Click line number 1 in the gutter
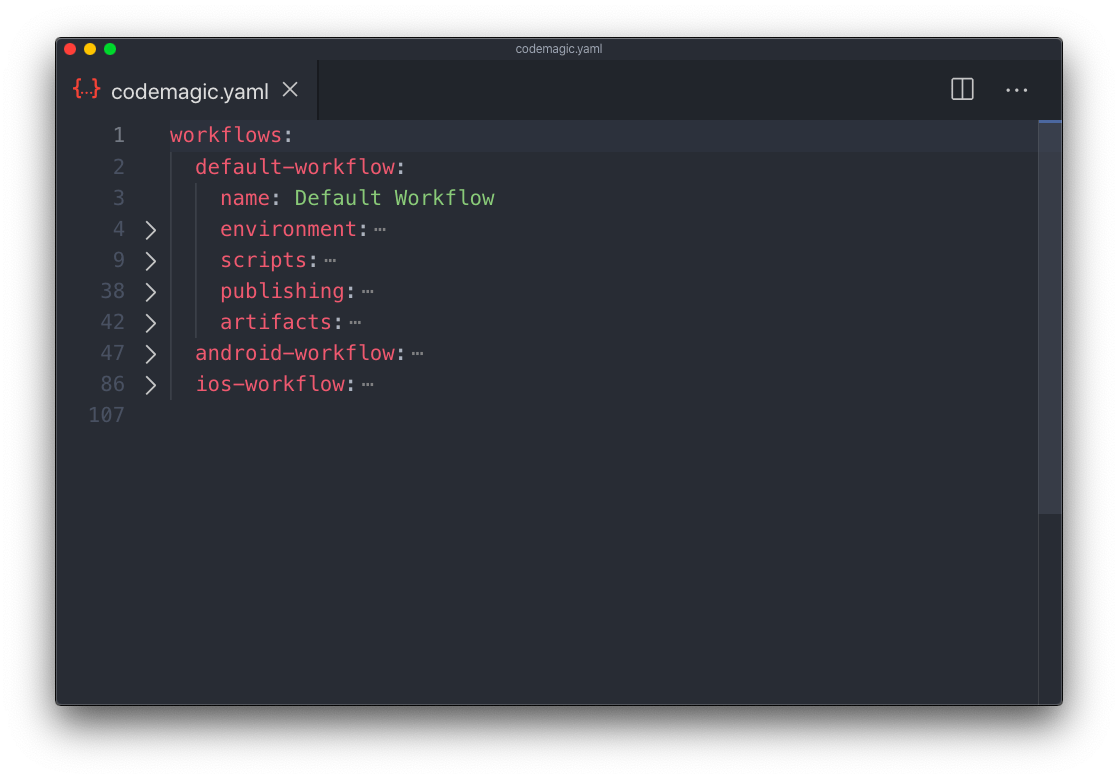This screenshot has height=779, width=1118. coord(118,135)
